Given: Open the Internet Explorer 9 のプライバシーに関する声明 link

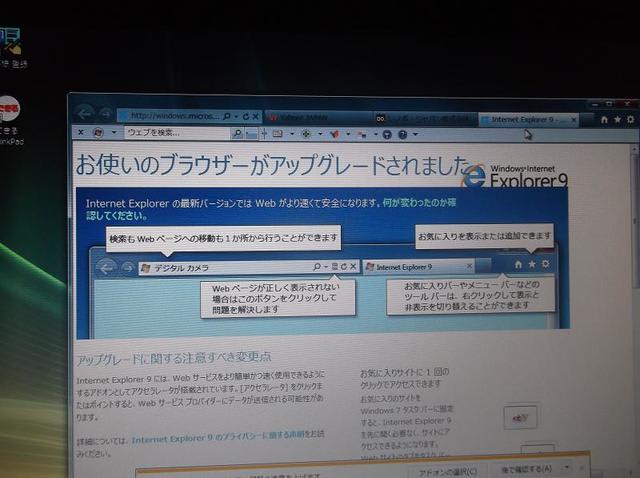Looking at the screenshot, I should 218,438.
